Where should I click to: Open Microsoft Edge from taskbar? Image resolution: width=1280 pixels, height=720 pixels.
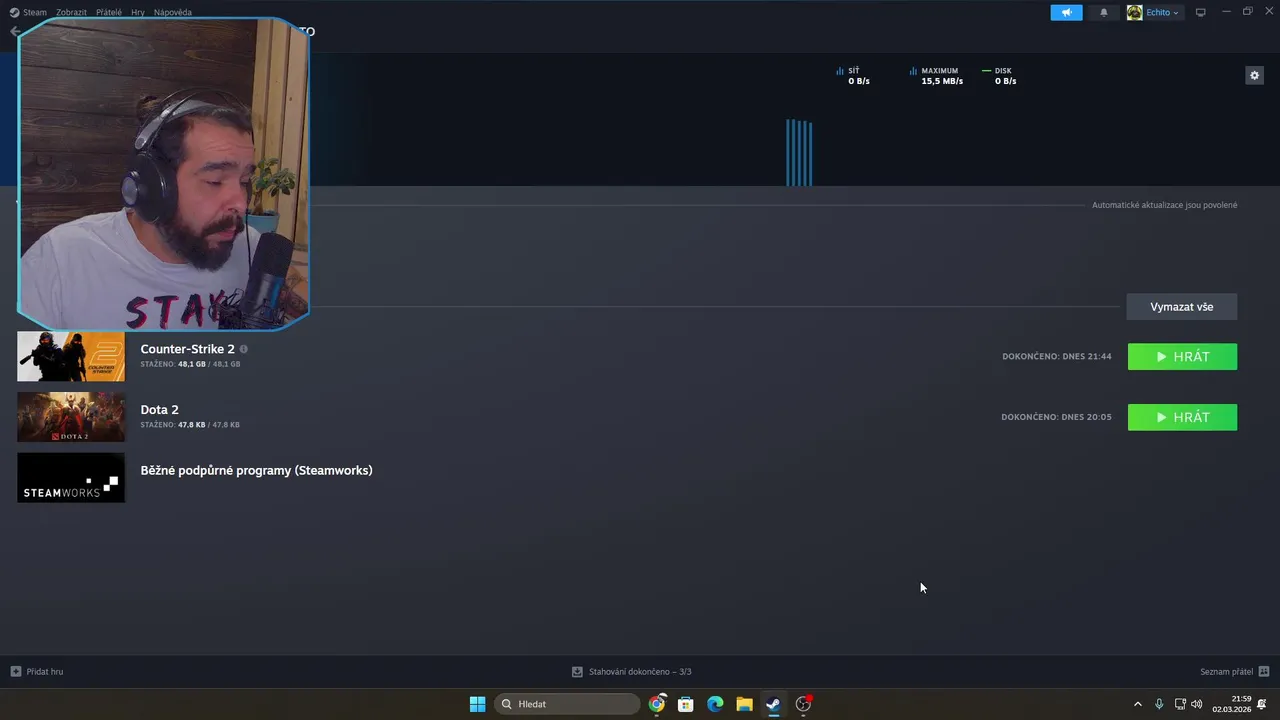715,704
